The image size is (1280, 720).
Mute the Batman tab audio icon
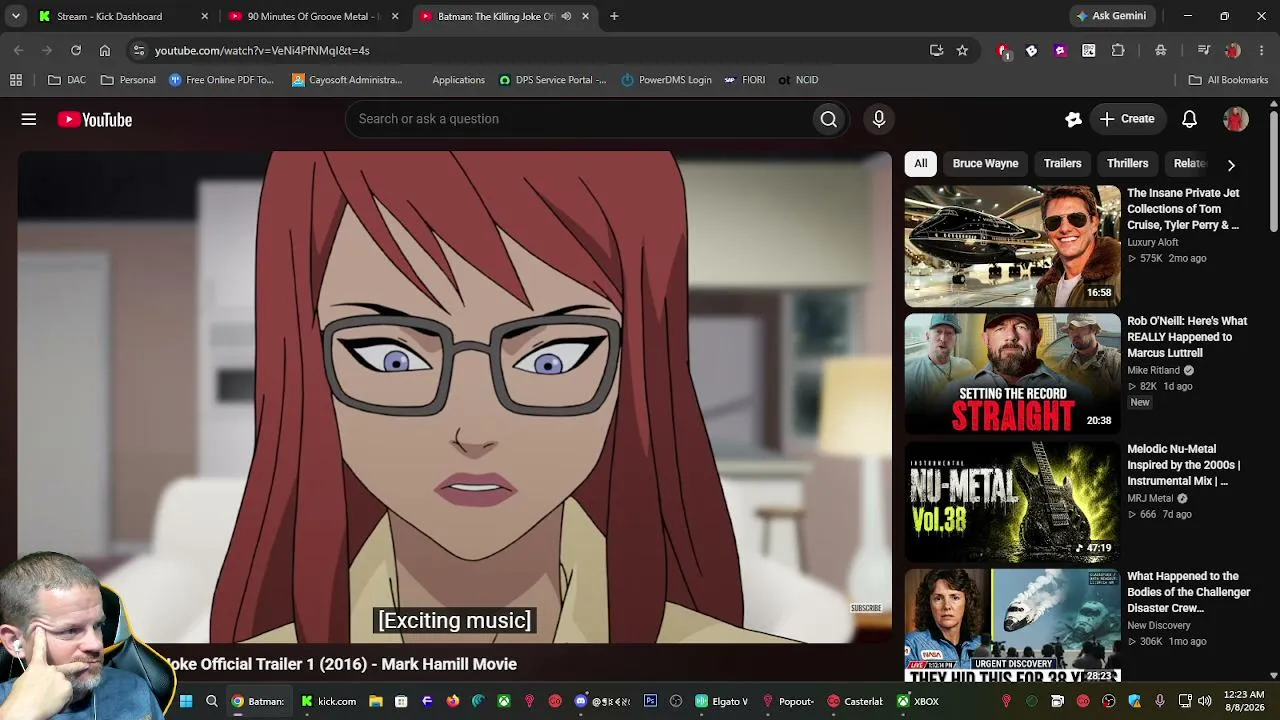click(566, 16)
